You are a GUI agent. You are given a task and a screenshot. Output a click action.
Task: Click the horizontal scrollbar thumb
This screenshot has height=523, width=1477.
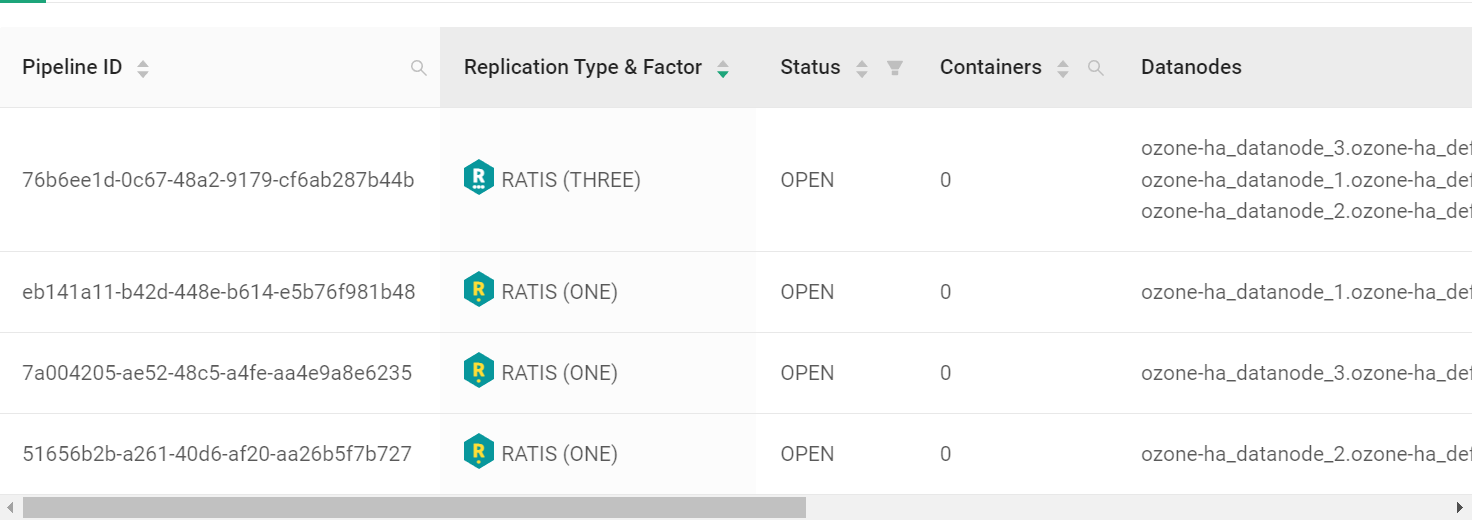tap(414, 508)
